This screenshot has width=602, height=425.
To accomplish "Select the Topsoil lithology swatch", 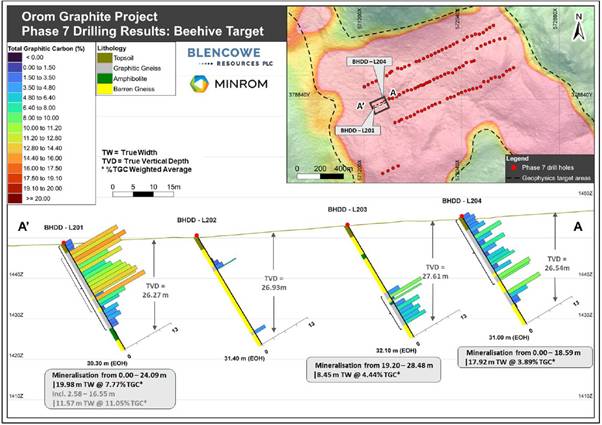I will pyautogui.click(x=103, y=59).
